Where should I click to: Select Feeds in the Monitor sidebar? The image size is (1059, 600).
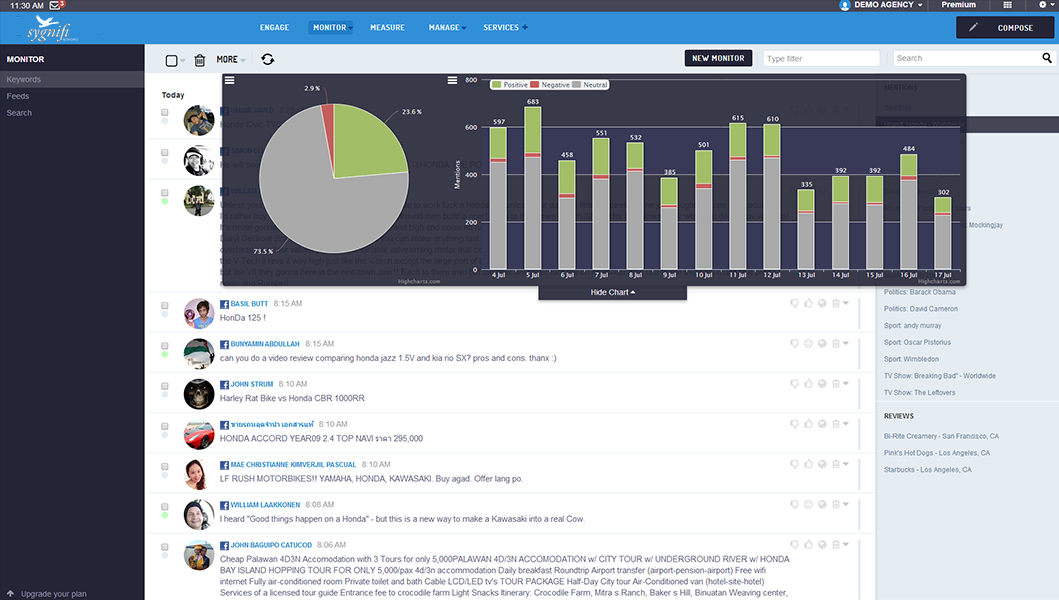(x=18, y=96)
